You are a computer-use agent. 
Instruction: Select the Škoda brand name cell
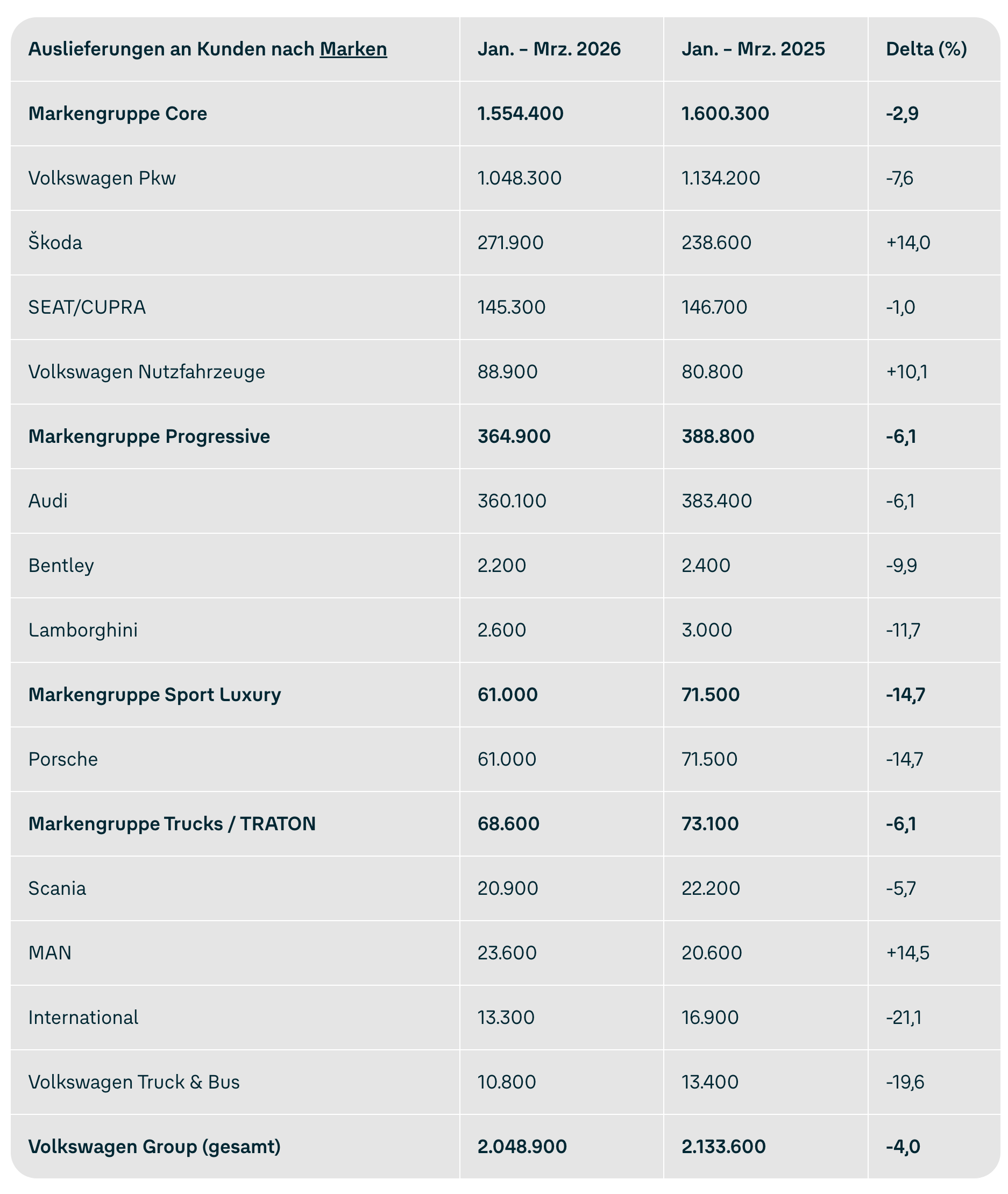[55, 243]
